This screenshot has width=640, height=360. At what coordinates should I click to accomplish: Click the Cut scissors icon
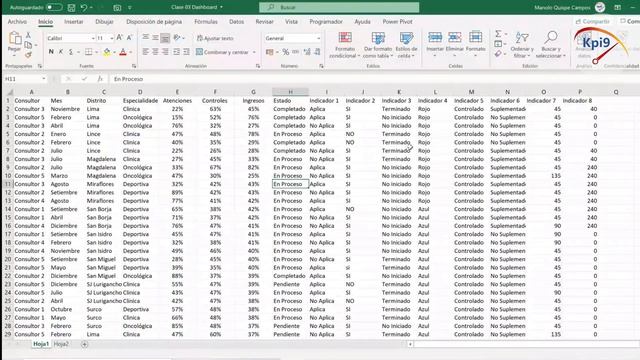[x=28, y=36]
